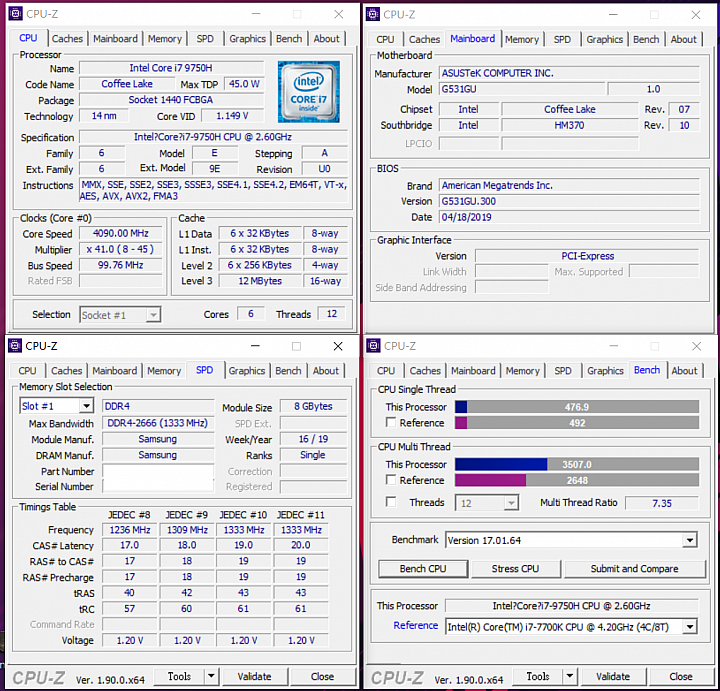Expand the Tools arrow in the Bench window

tap(570, 676)
